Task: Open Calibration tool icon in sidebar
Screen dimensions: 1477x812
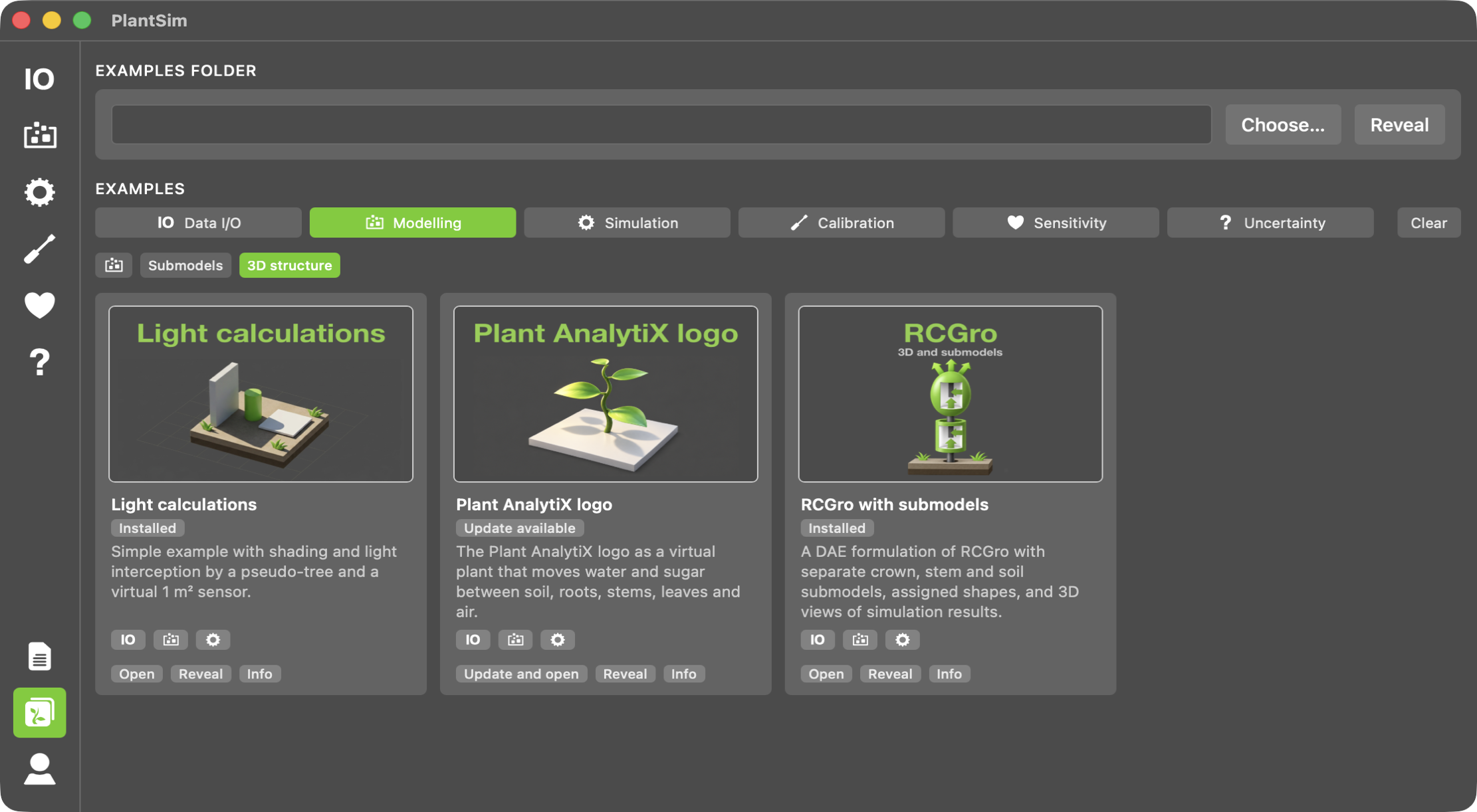Action: coord(40,249)
